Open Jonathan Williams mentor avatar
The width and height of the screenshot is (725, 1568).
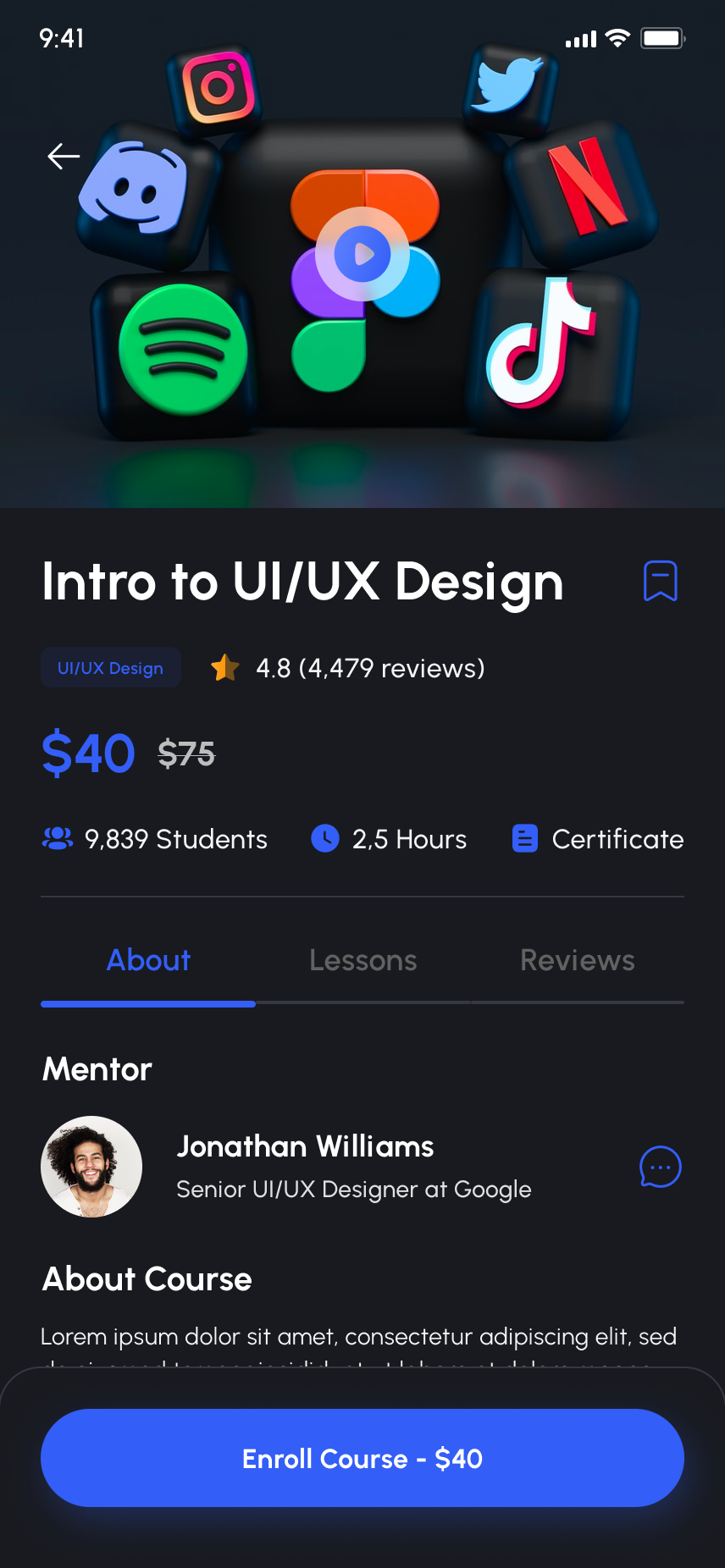coord(91,1167)
